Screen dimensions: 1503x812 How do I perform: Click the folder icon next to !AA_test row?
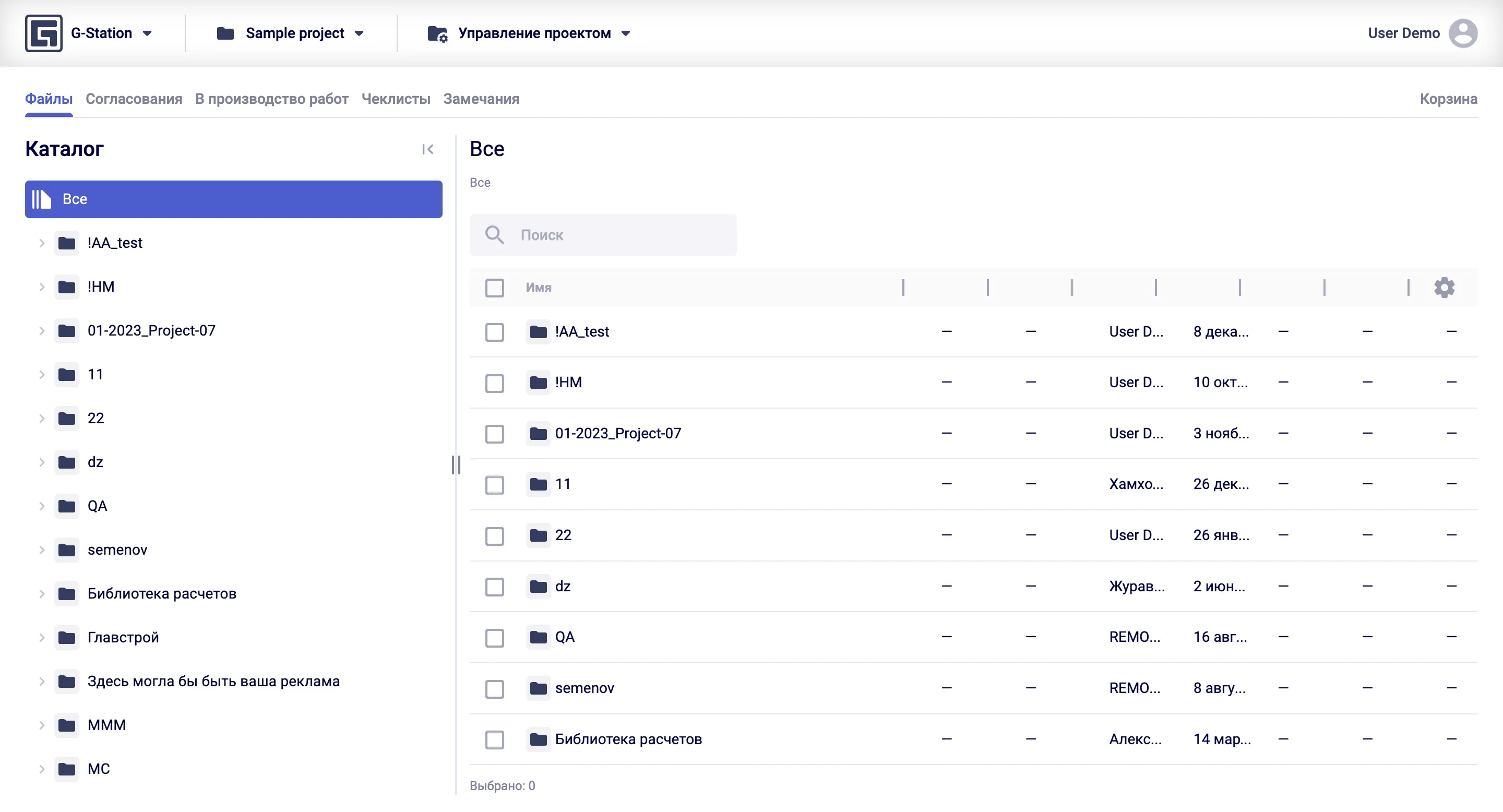[538, 331]
